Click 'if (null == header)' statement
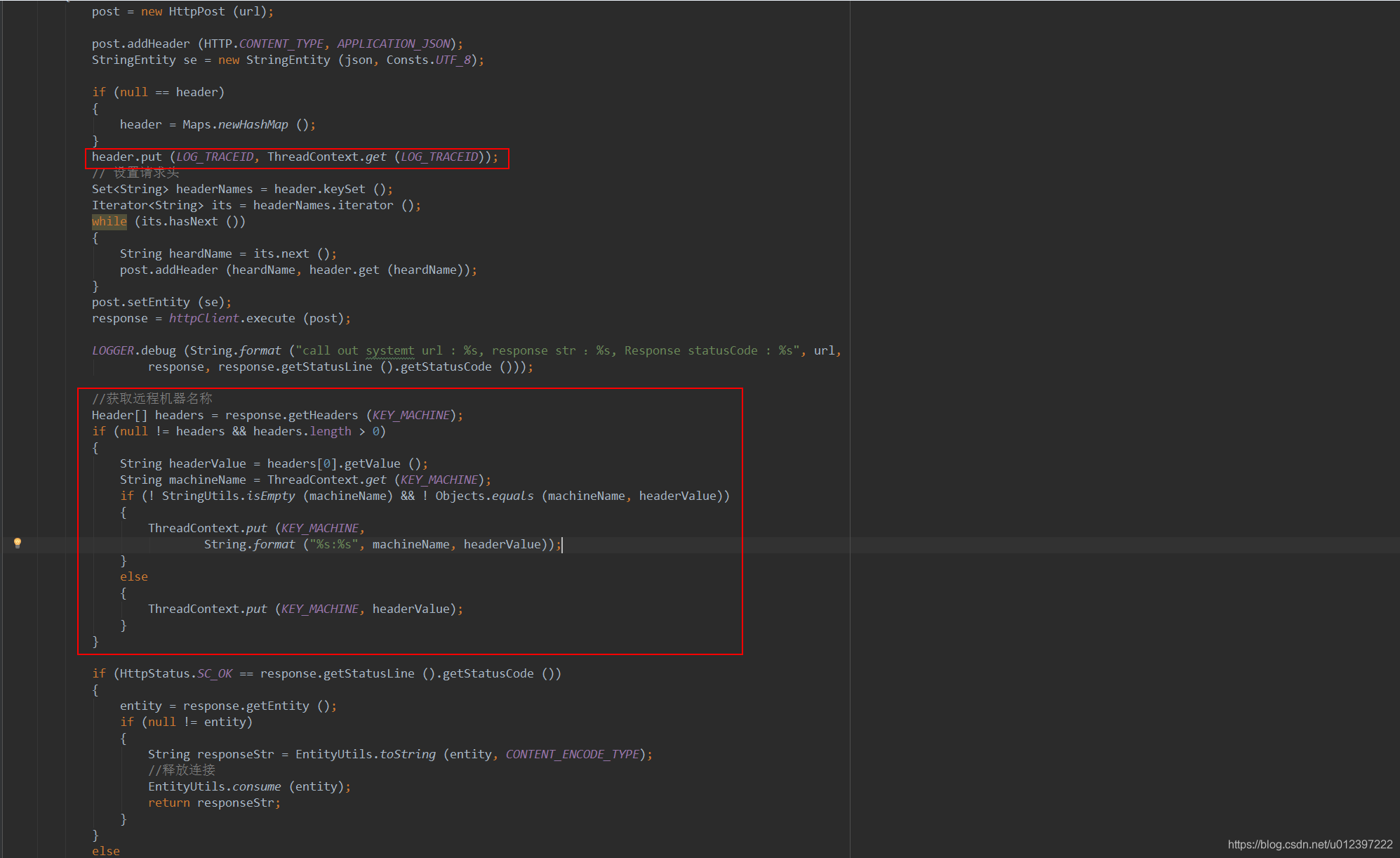The height and width of the screenshot is (858, 1400). (x=158, y=92)
